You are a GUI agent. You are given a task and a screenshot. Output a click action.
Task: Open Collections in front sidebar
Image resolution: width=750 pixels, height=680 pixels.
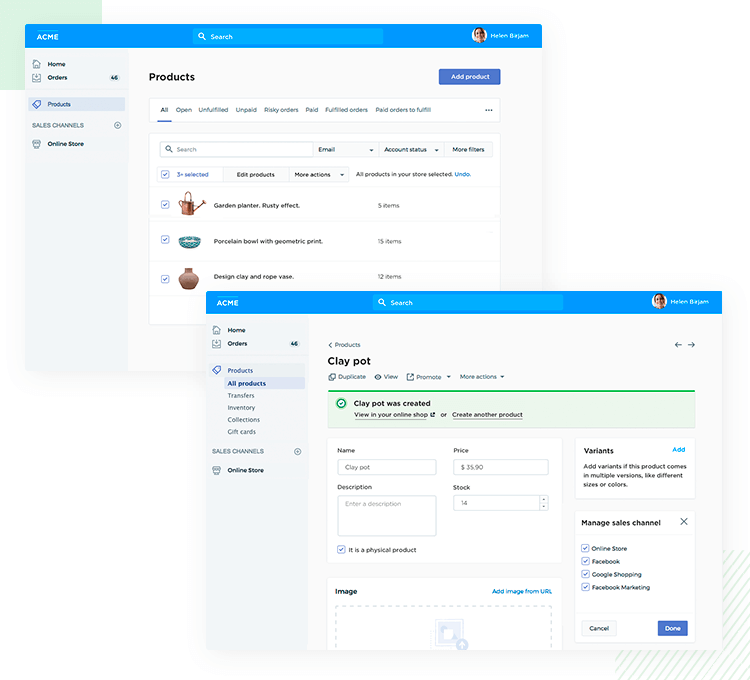click(x=243, y=419)
